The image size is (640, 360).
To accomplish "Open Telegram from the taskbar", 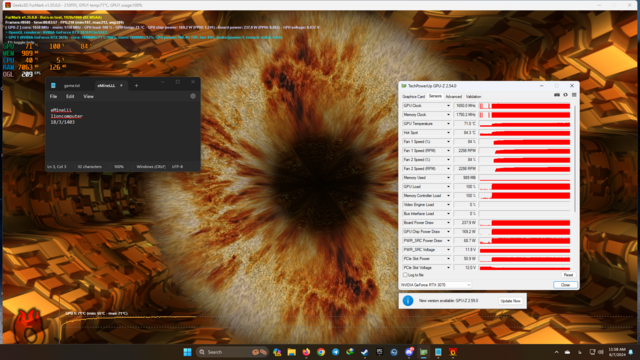I will (336, 352).
